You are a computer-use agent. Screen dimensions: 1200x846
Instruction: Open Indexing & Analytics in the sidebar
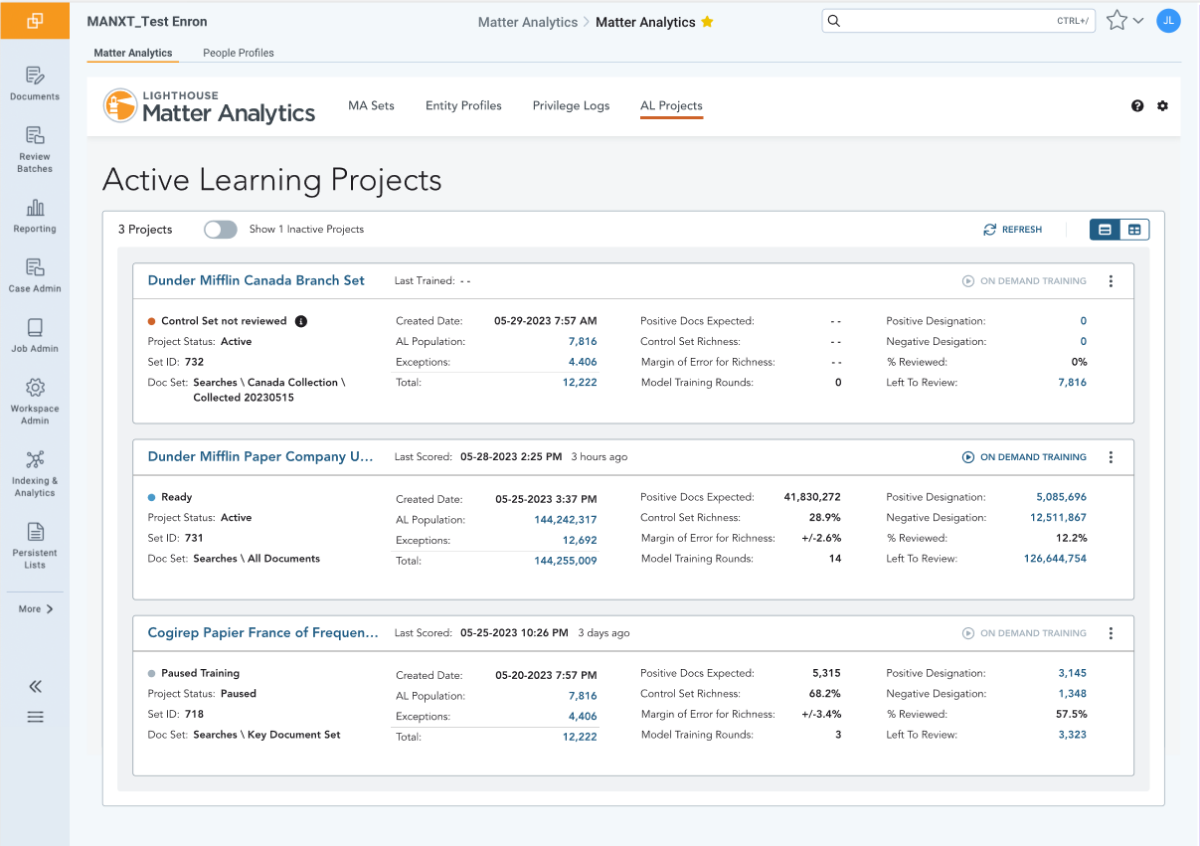tap(35, 472)
